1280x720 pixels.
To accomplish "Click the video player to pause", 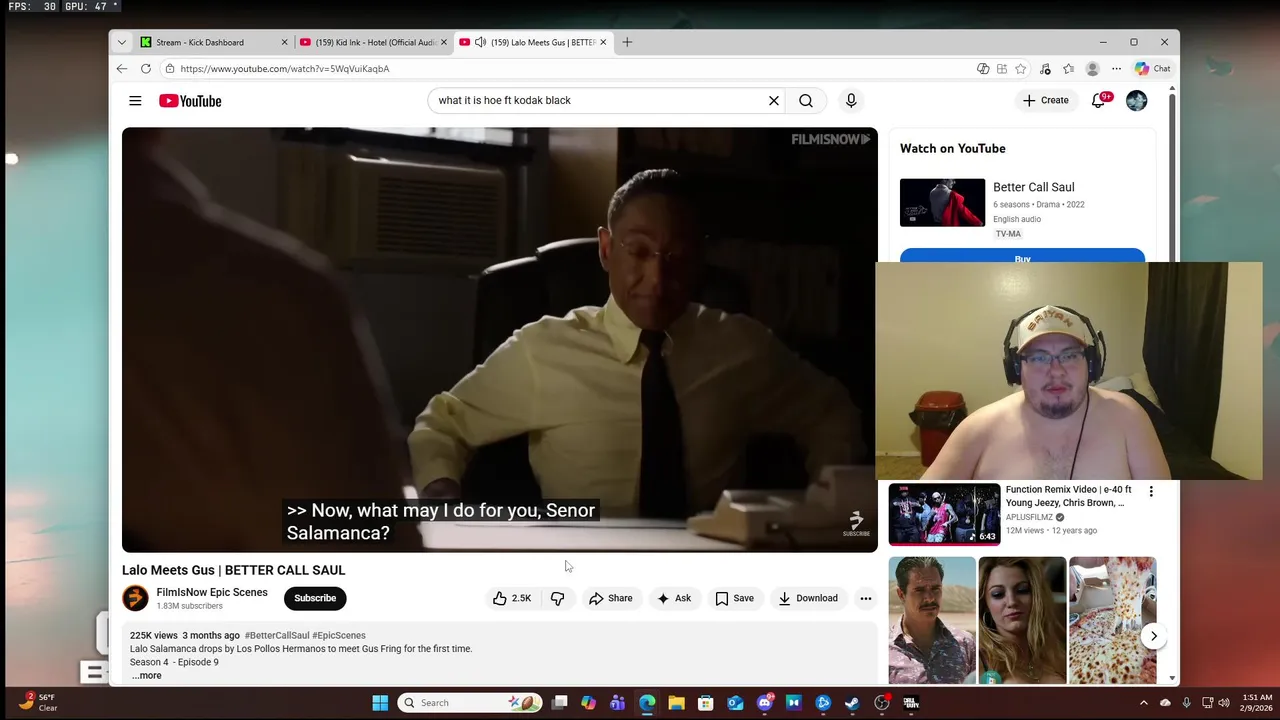I will pos(500,340).
